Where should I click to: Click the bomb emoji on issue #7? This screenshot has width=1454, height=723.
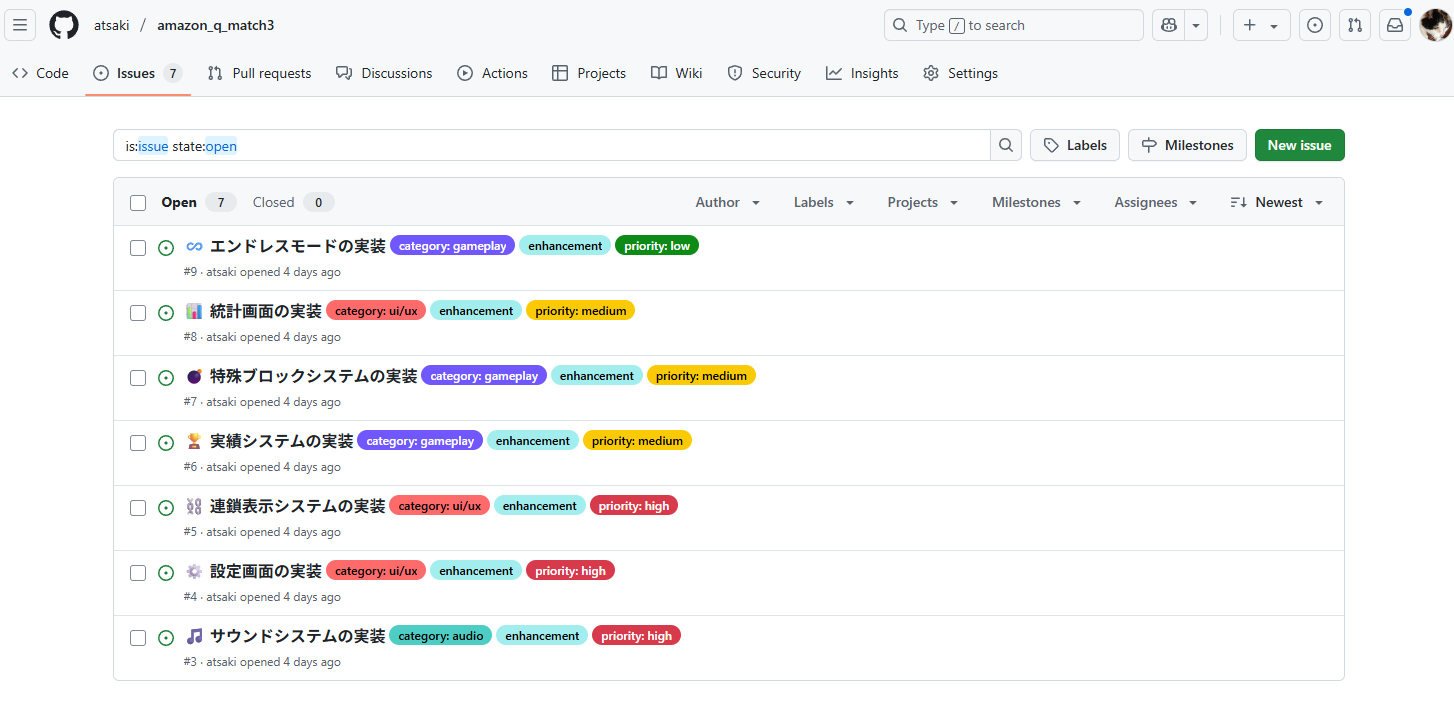click(194, 376)
